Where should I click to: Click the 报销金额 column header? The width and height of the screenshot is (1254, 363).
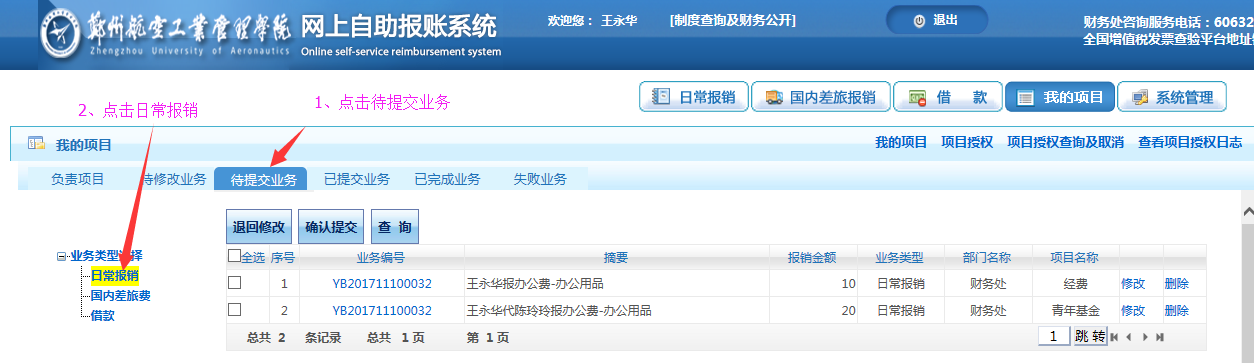point(812,257)
